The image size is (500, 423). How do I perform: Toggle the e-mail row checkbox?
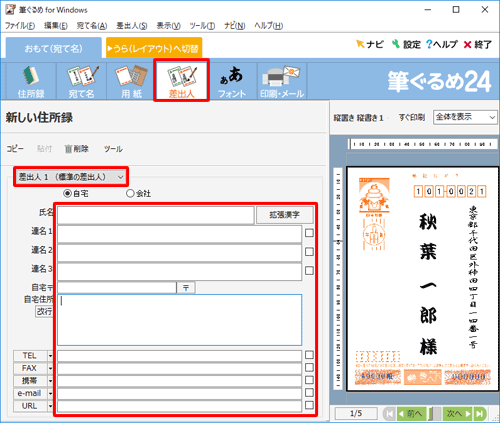click(309, 392)
